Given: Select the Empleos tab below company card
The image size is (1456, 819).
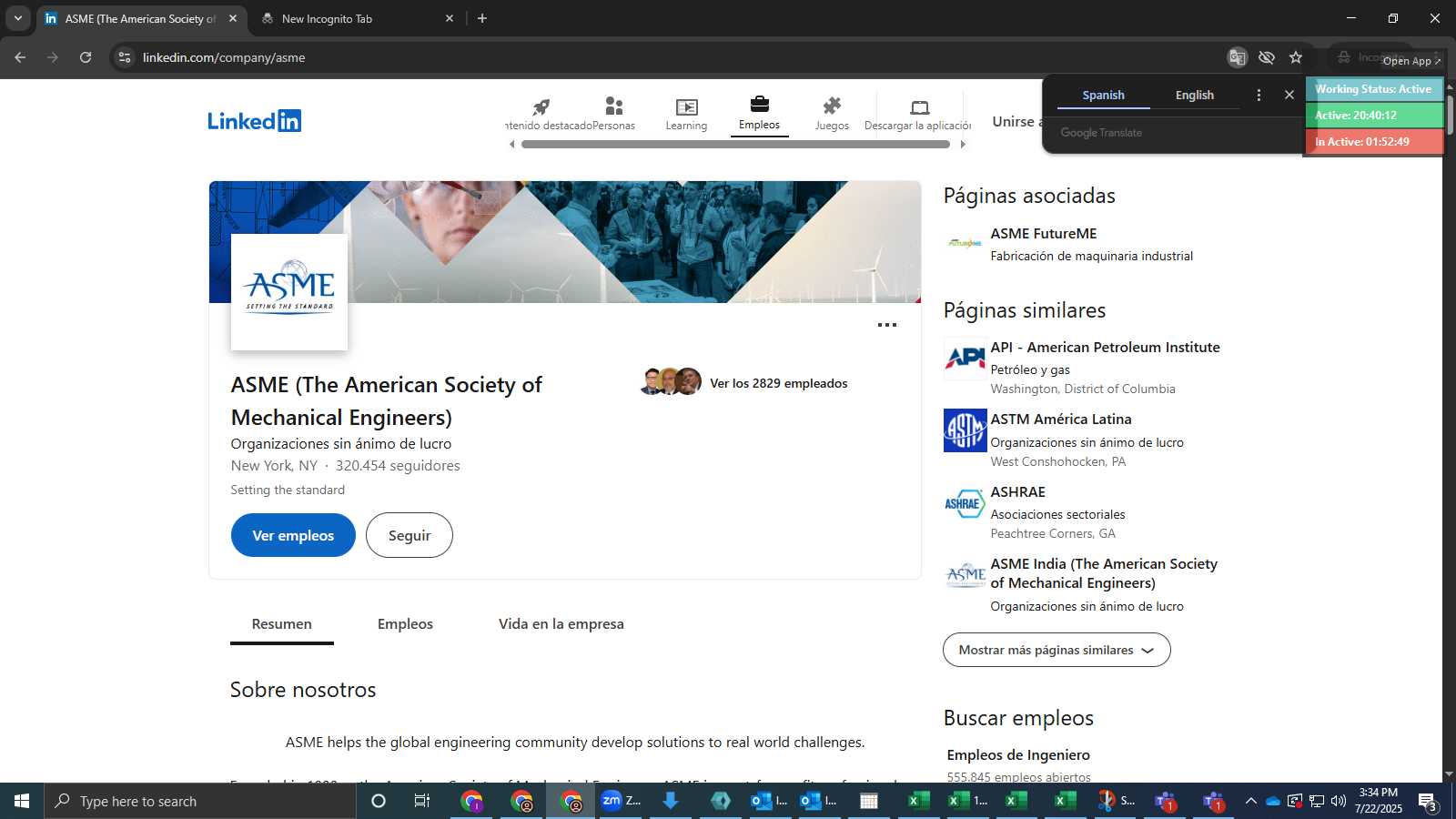Looking at the screenshot, I should point(405,624).
